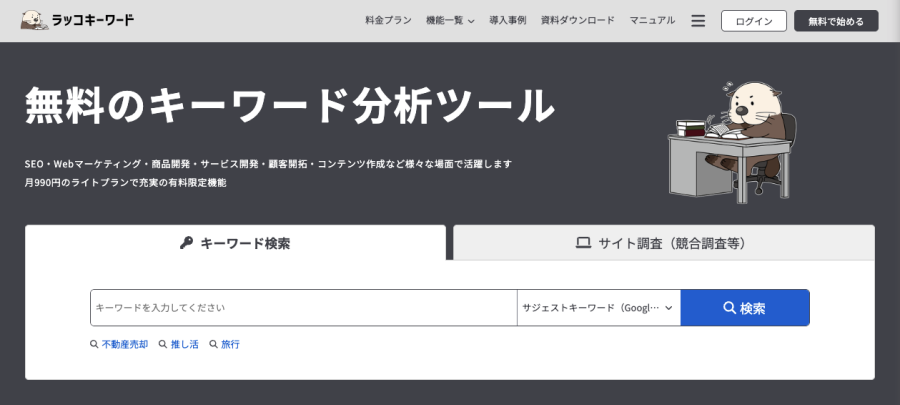This screenshot has height=405, width=900.
Task: Open the hamburger menu icon
Action: [x=698, y=21]
